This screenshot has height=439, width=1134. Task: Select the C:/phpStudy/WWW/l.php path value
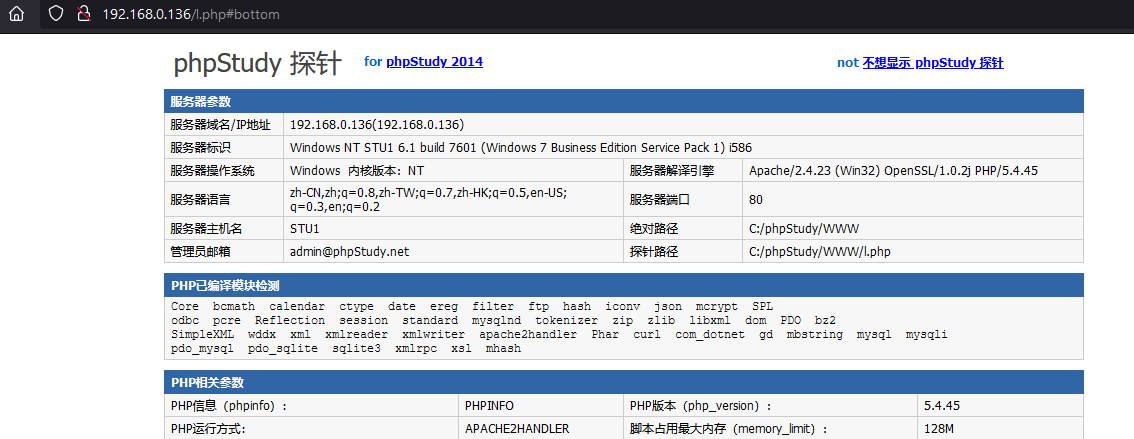(x=819, y=251)
